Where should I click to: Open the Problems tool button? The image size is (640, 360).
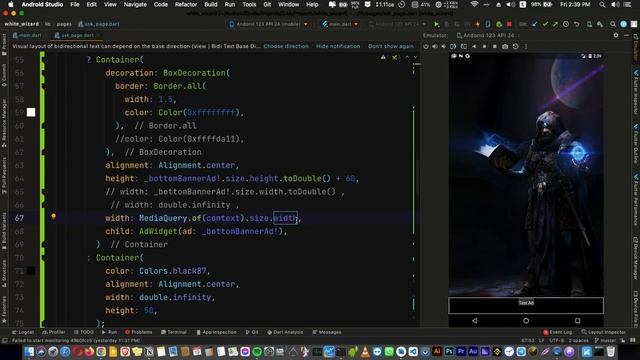tap(138, 332)
